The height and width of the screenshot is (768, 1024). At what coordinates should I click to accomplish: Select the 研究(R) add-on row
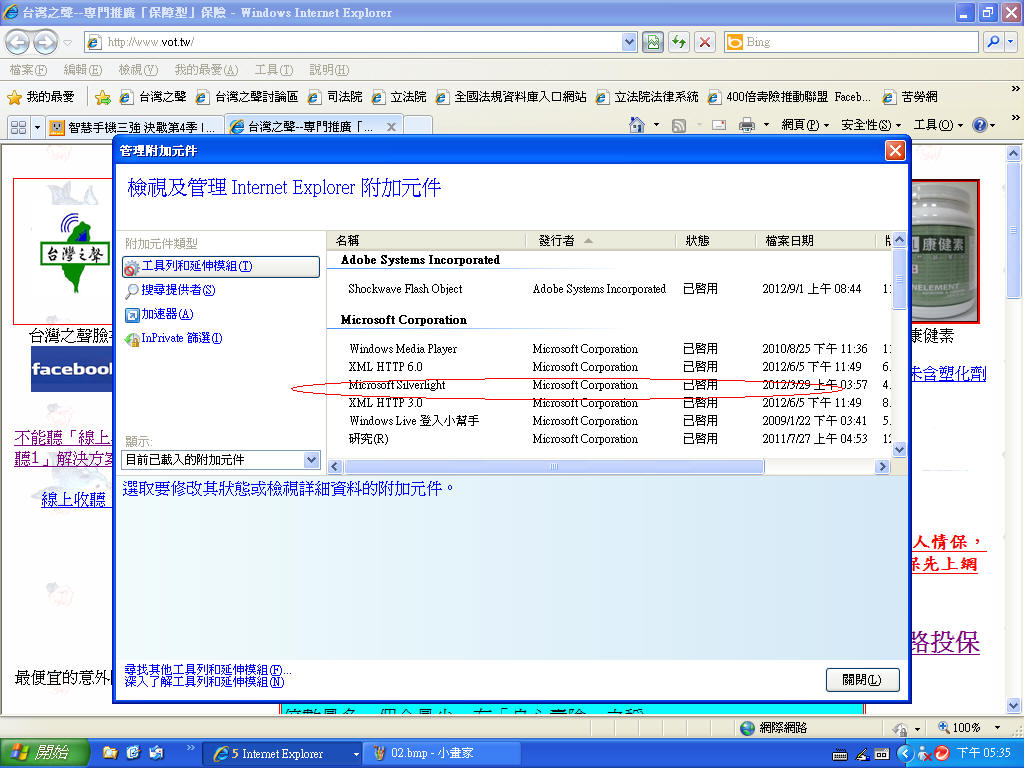(x=609, y=439)
